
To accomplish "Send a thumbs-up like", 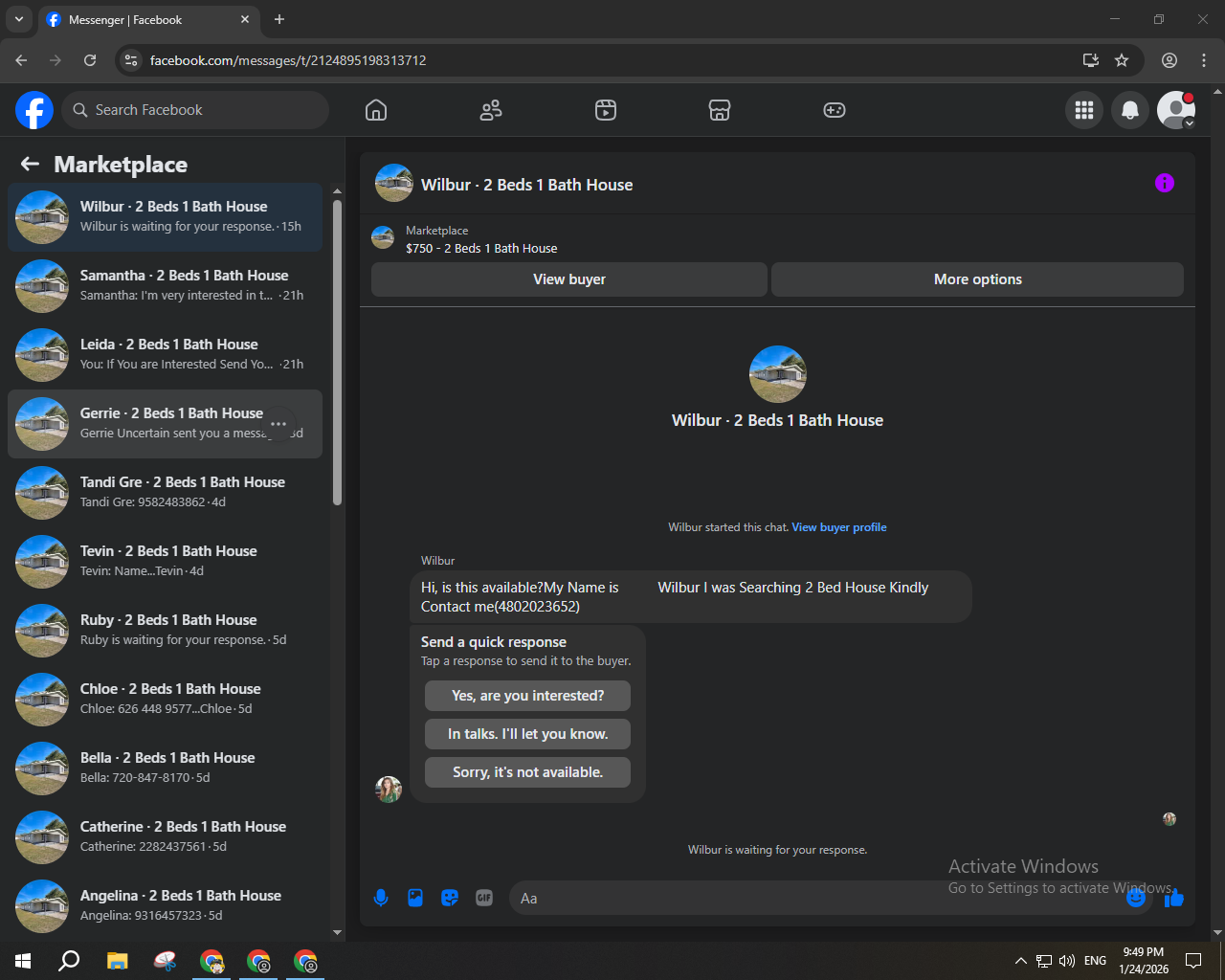I will click(1174, 898).
